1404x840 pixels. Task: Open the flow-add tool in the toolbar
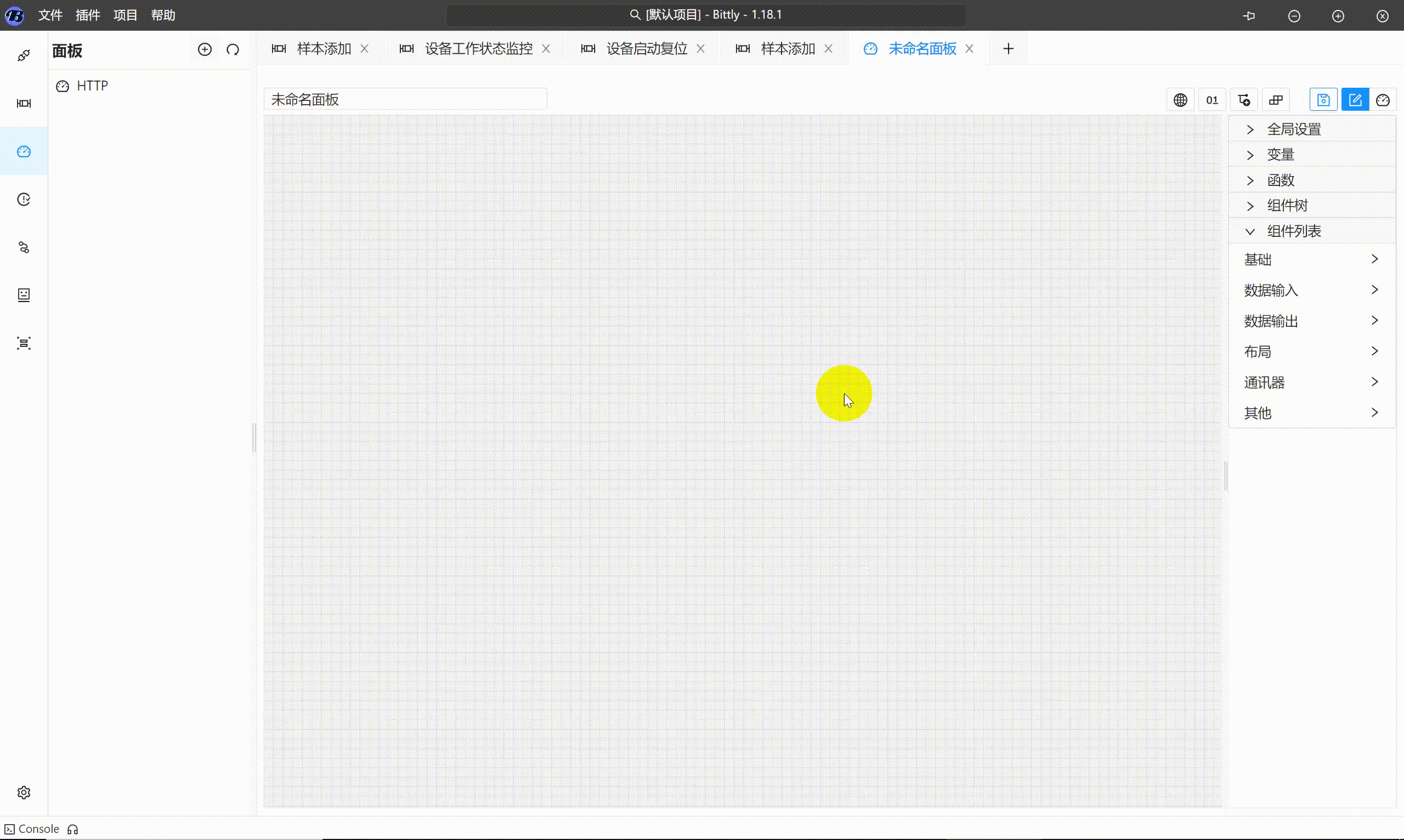pos(1244,99)
